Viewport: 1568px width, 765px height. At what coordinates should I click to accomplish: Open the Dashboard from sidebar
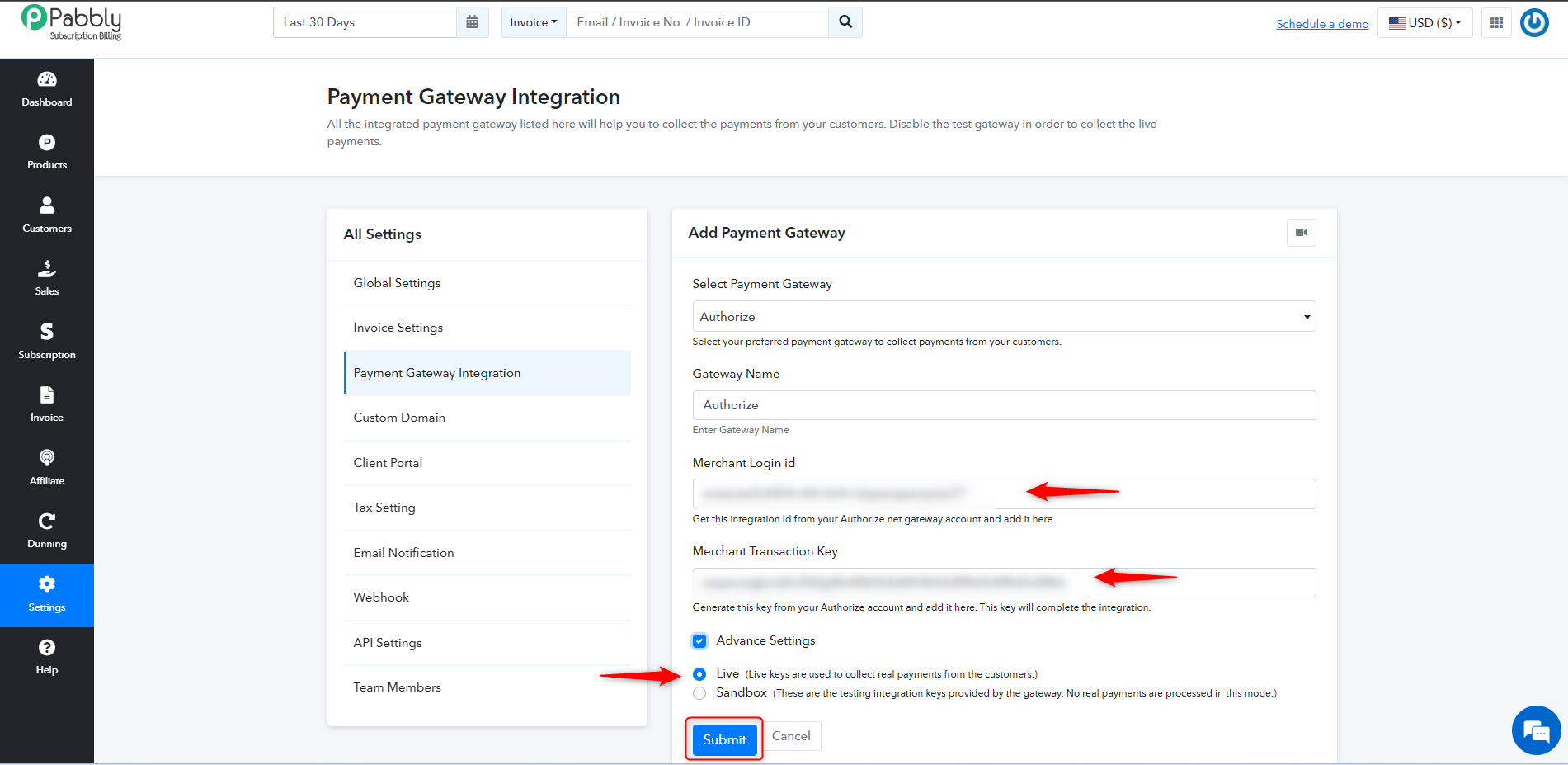click(x=47, y=90)
